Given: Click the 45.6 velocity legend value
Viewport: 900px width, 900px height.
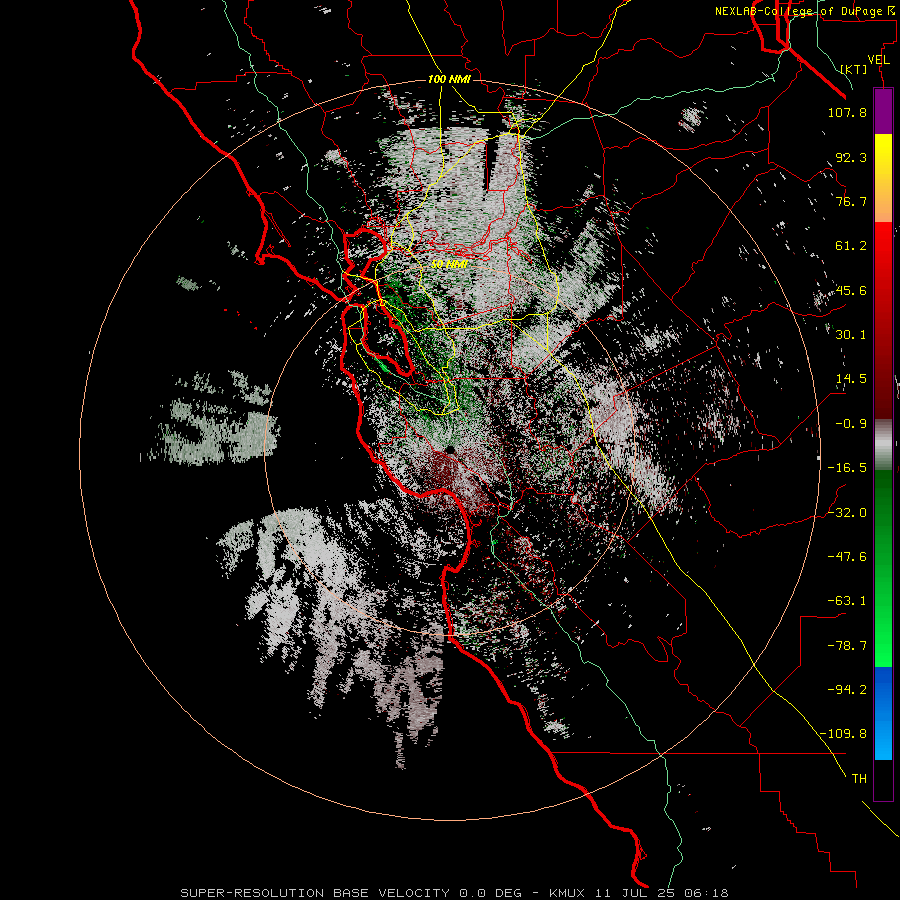Looking at the screenshot, I should tap(851, 290).
